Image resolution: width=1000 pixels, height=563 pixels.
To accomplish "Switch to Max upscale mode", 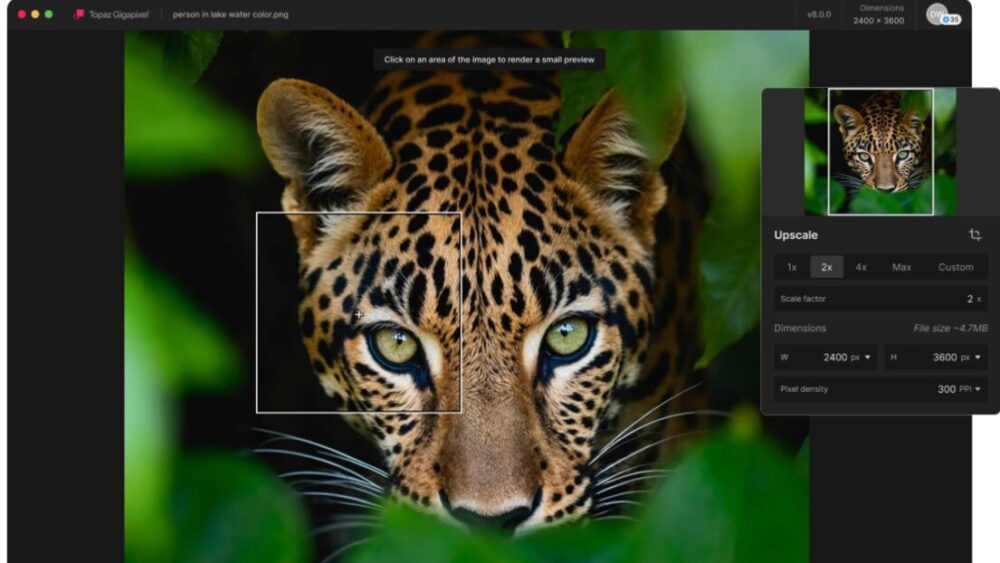I will click(x=901, y=267).
